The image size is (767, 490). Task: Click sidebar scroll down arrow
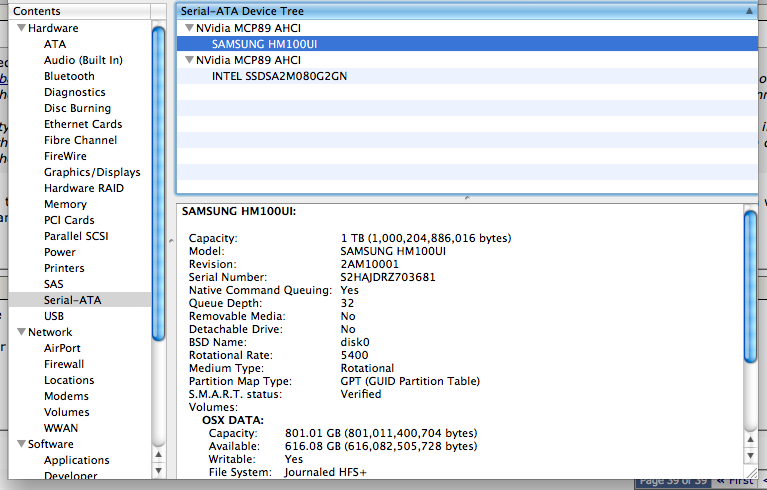click(158, 471)
